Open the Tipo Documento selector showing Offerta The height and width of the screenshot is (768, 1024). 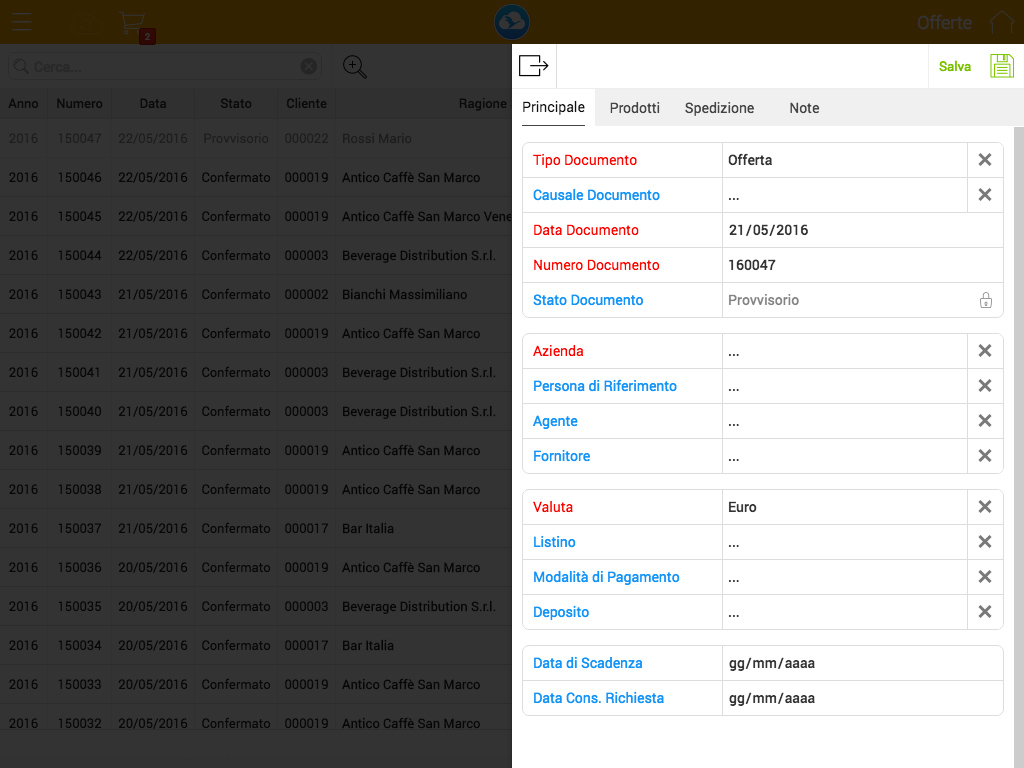coord(844,160)
